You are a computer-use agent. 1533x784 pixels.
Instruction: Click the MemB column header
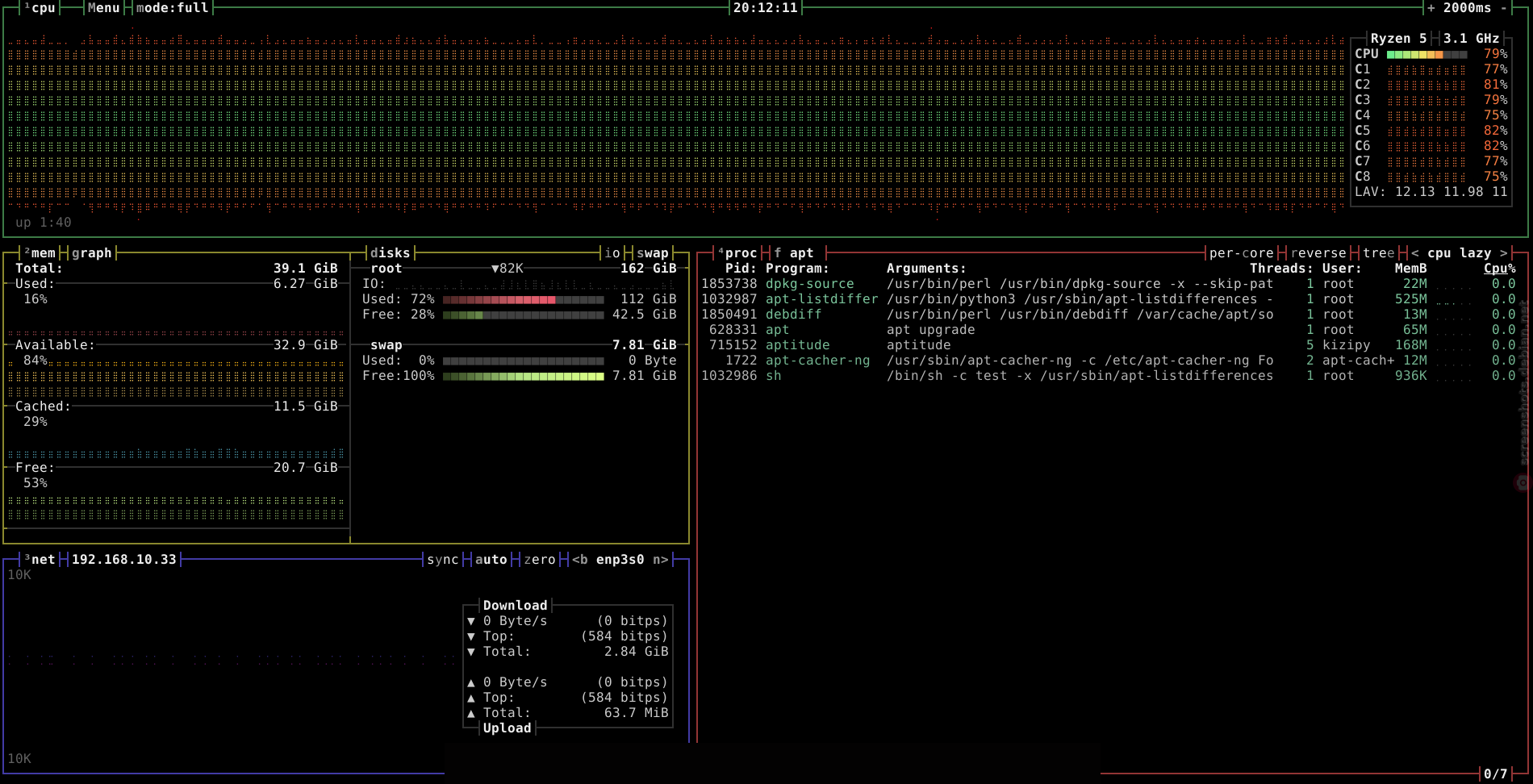click(1410, 269)
